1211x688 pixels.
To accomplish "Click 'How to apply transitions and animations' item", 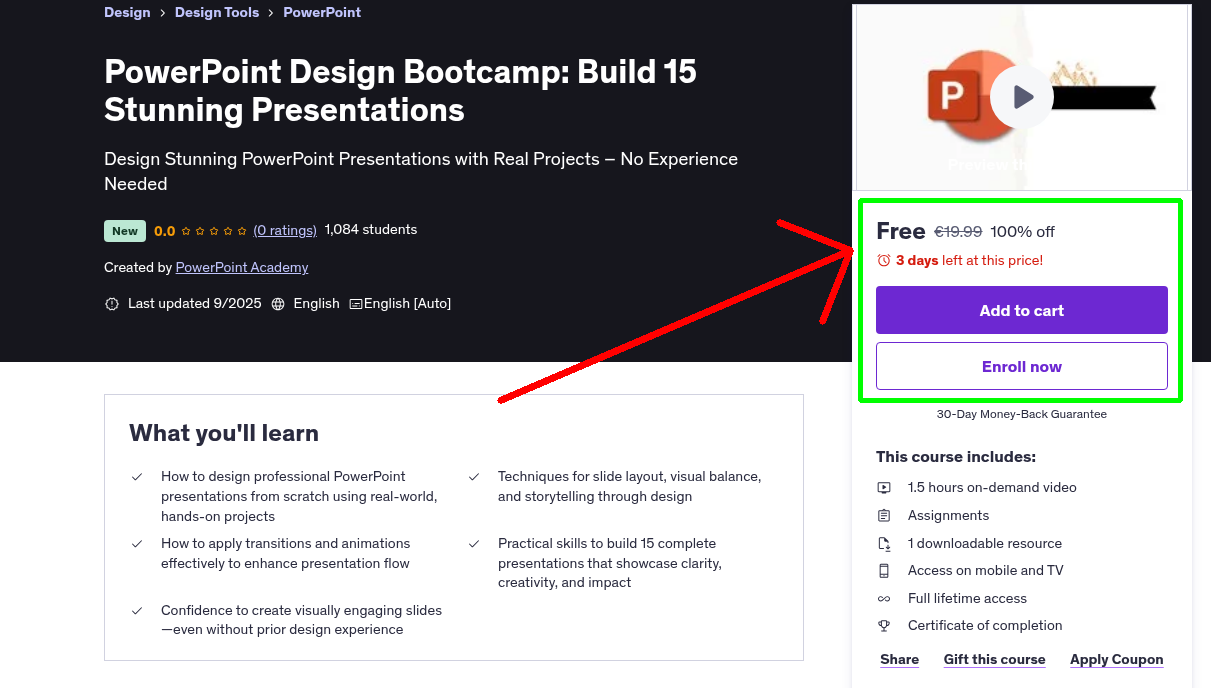I will point(286,554).
